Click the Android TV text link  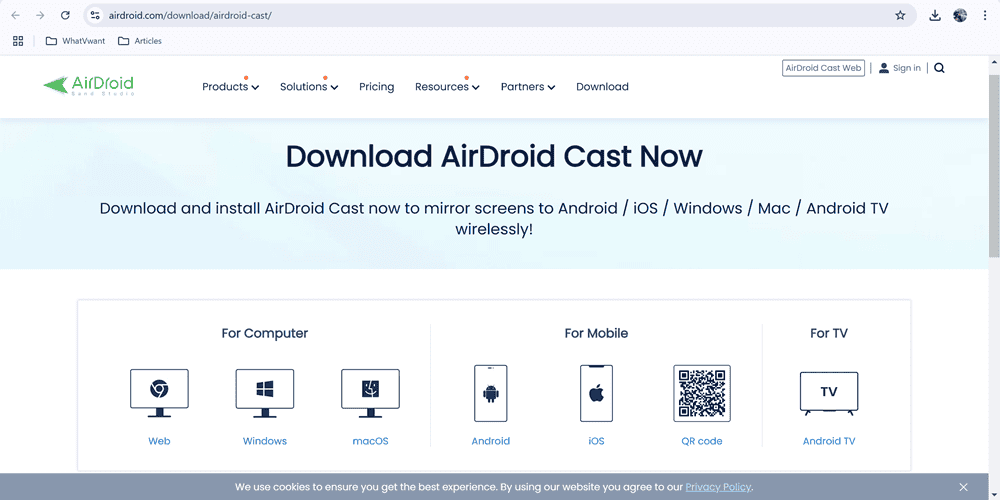[829, 441]
